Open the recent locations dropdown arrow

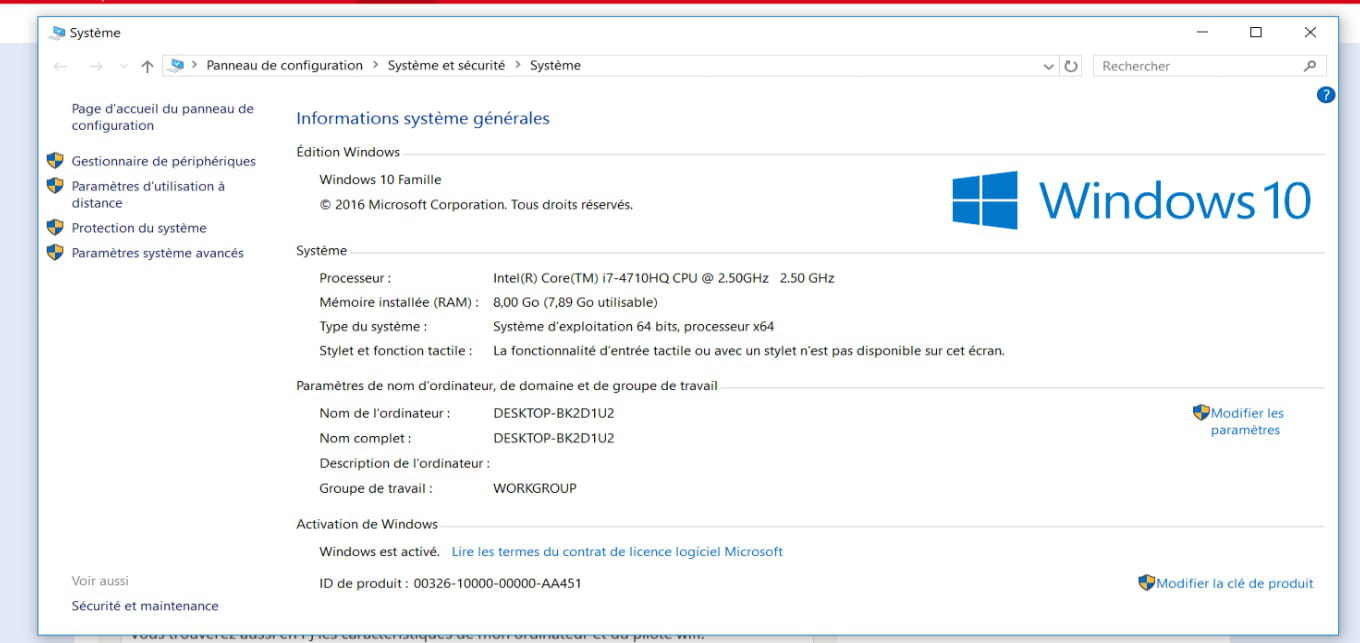(123, 66)
